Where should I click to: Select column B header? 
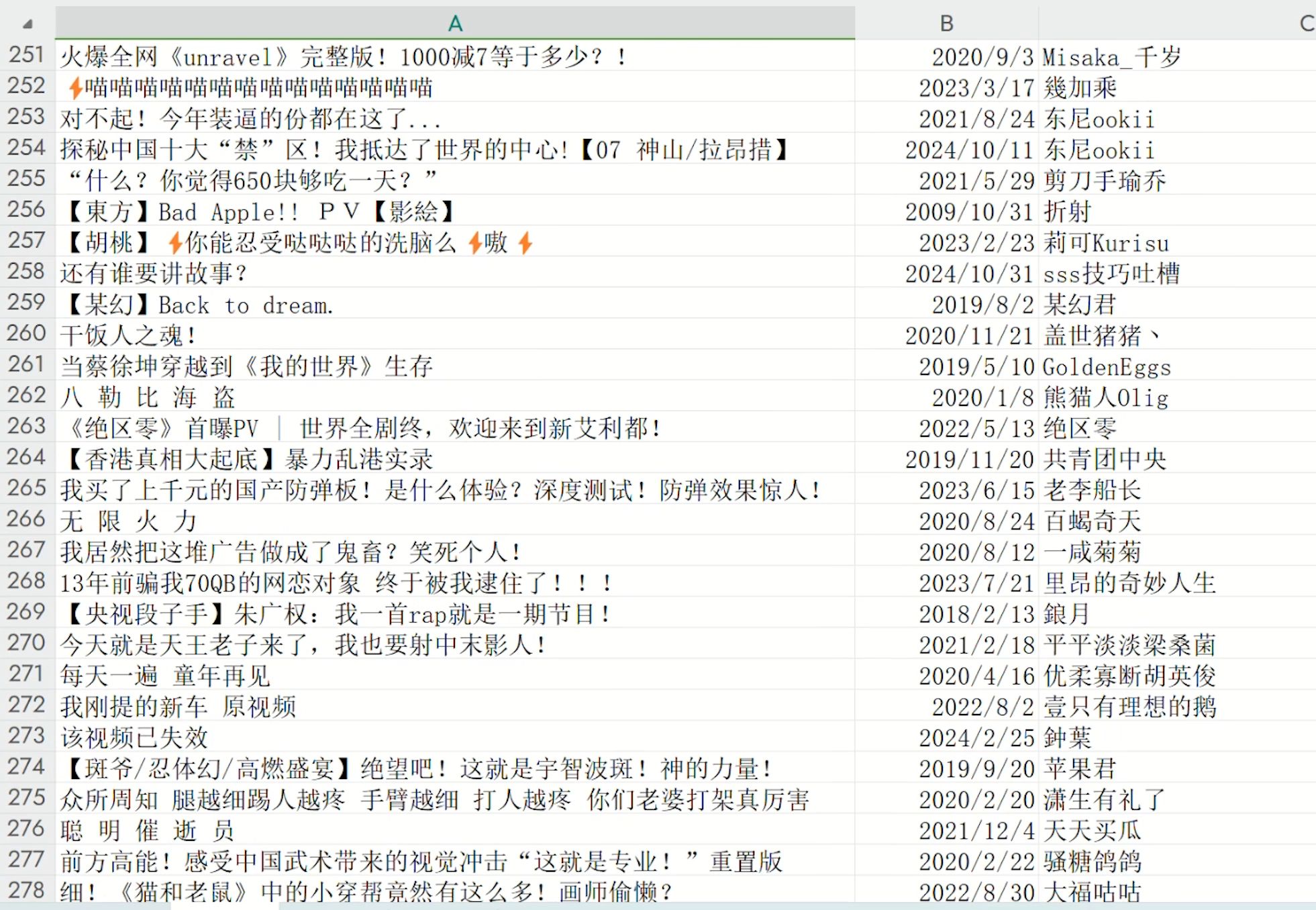946,23
